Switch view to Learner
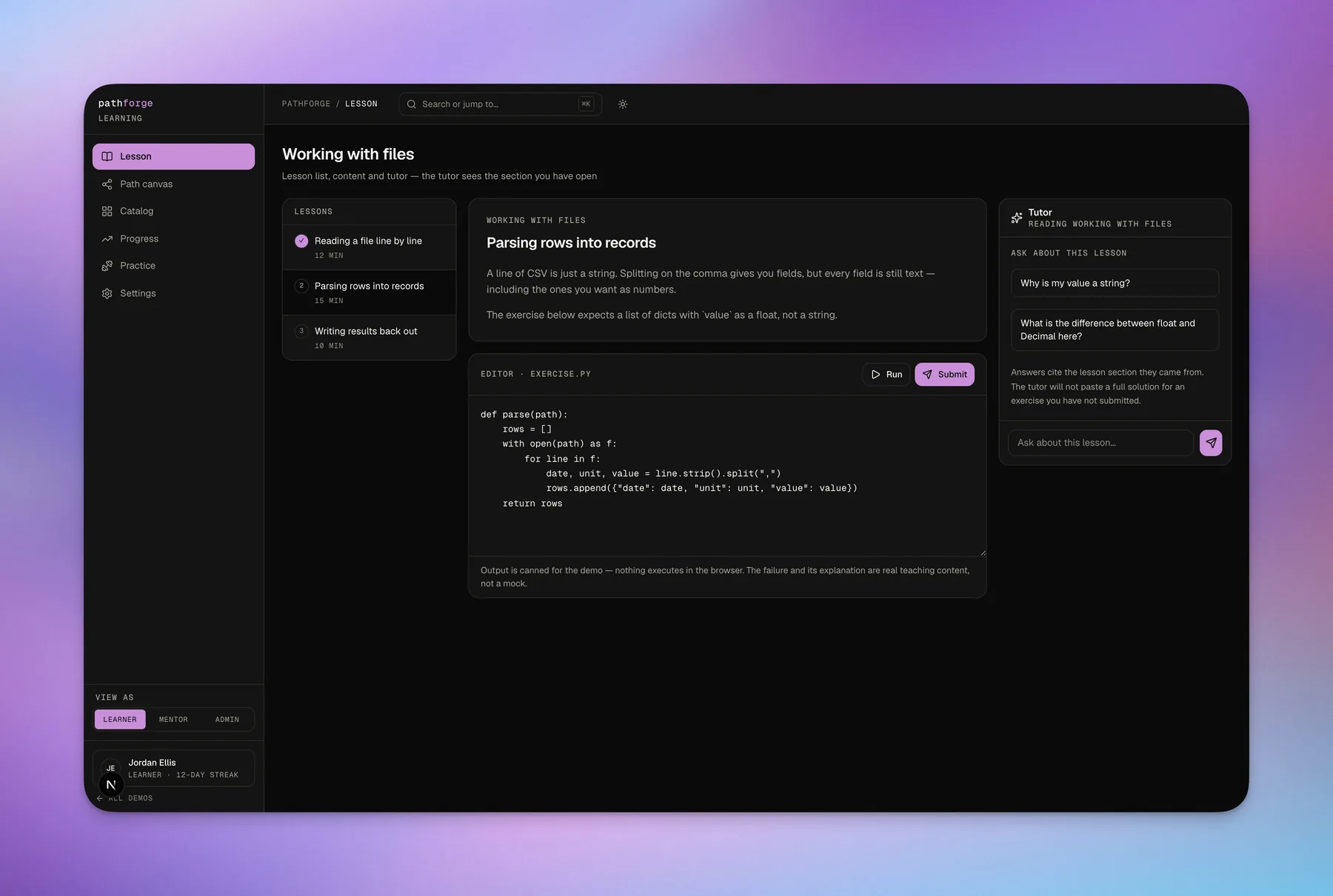Screen dimensions: 1333x896 point(120,719)
